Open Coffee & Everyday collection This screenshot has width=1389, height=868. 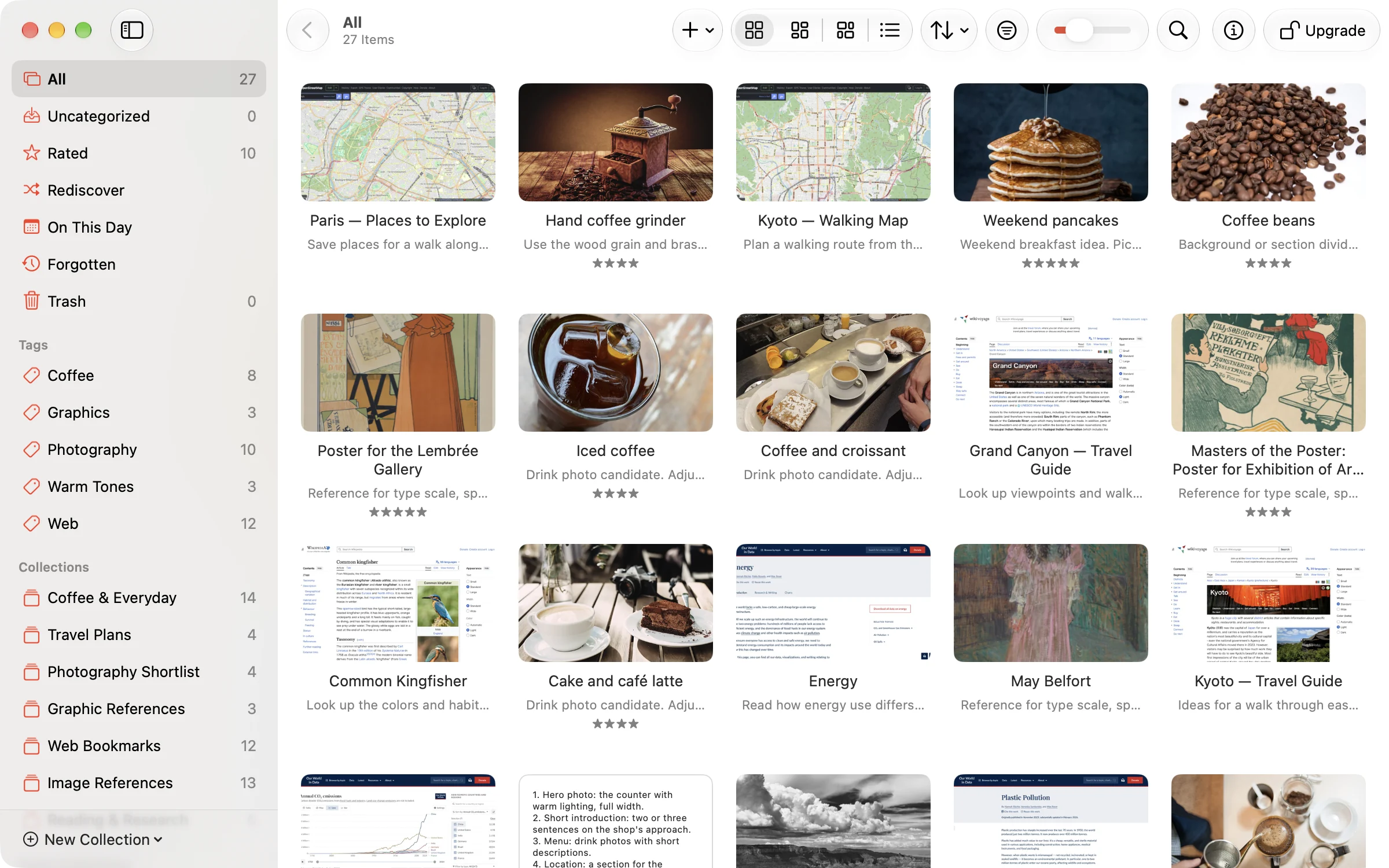(139, 598)
